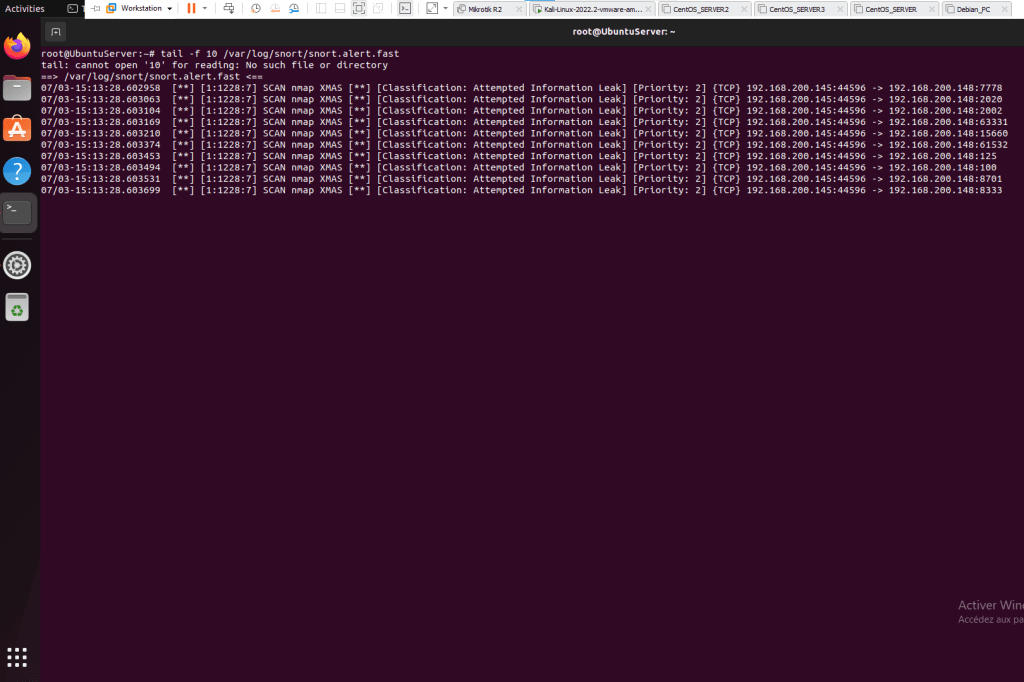Viewport: 1024px width, 682px height.
Task: Expand the Workstation menu dropdown
Action: (x=170, y=8)
